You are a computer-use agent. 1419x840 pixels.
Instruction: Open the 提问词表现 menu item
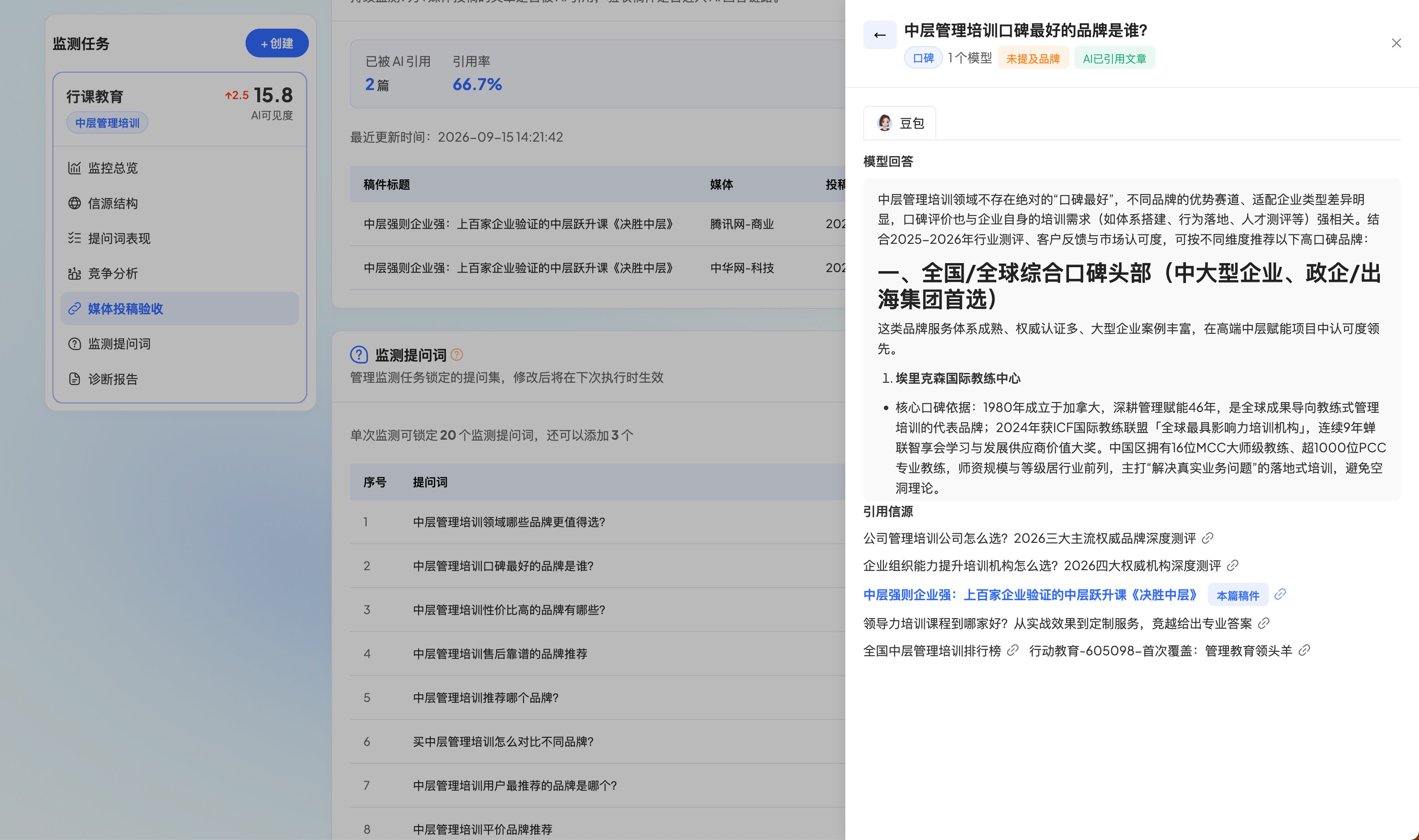pos(179,238)
